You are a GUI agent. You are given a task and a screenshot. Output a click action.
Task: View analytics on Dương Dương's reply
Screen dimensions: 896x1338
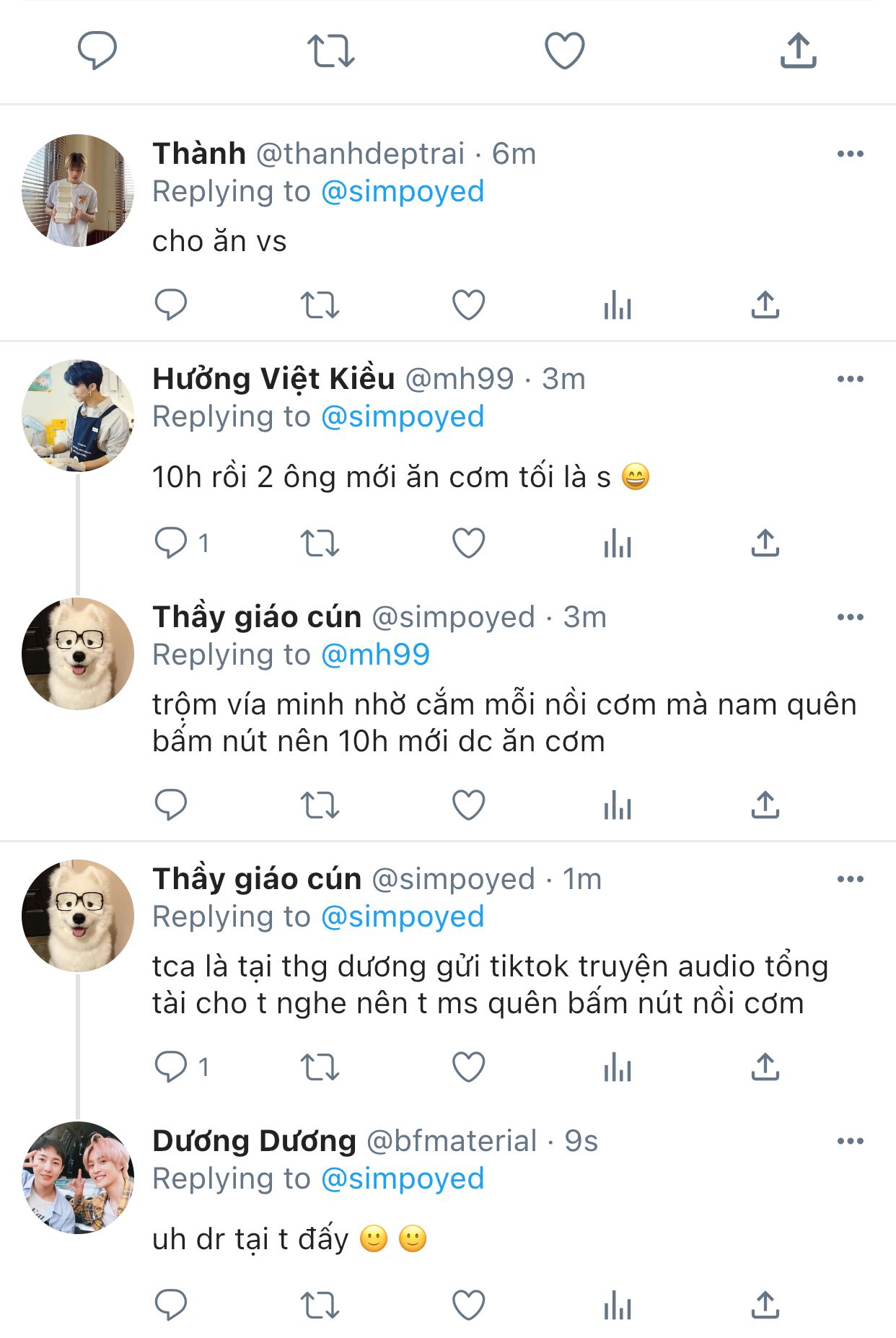(x=618, y=1305)
